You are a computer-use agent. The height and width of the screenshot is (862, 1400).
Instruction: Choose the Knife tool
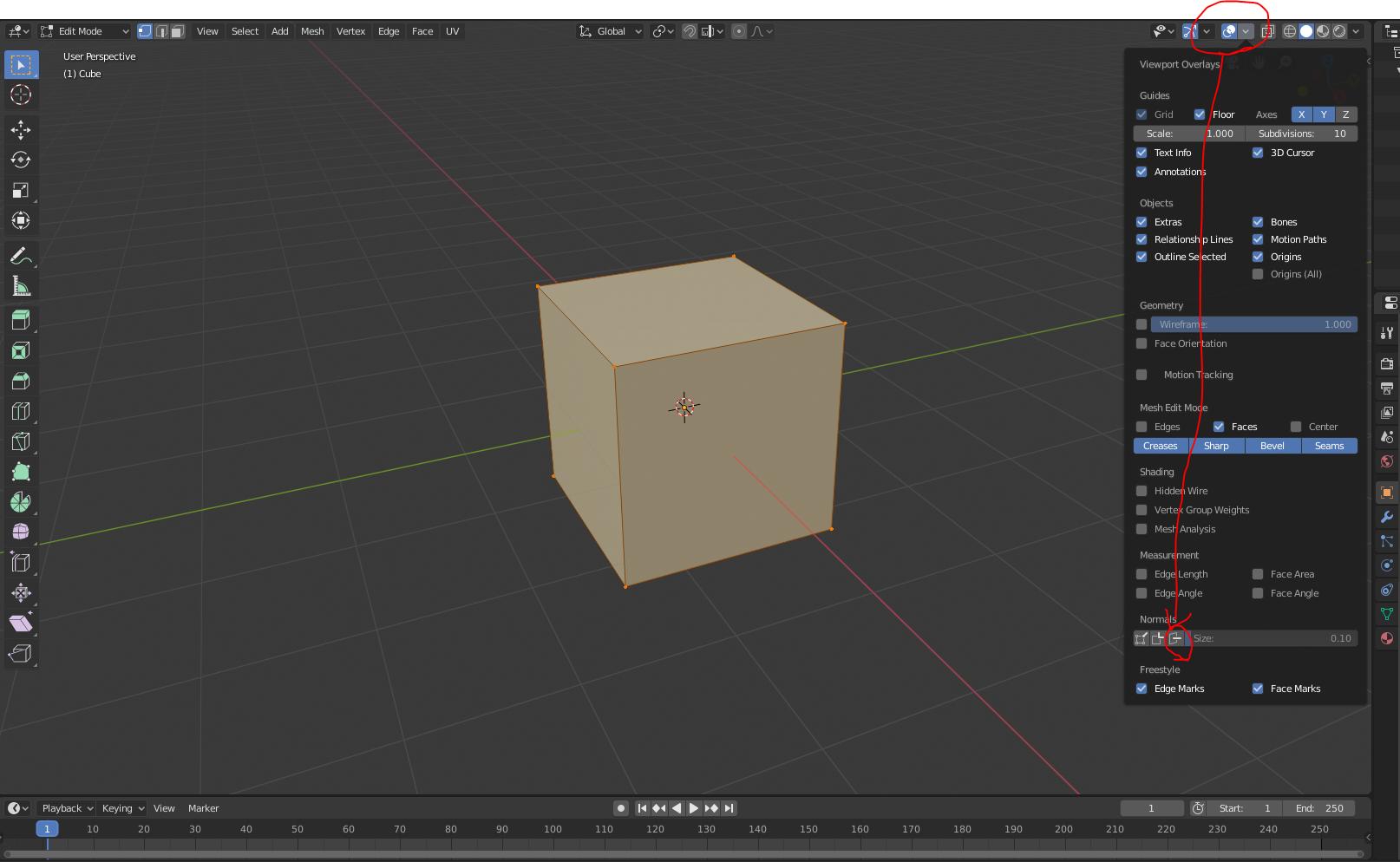21,442
